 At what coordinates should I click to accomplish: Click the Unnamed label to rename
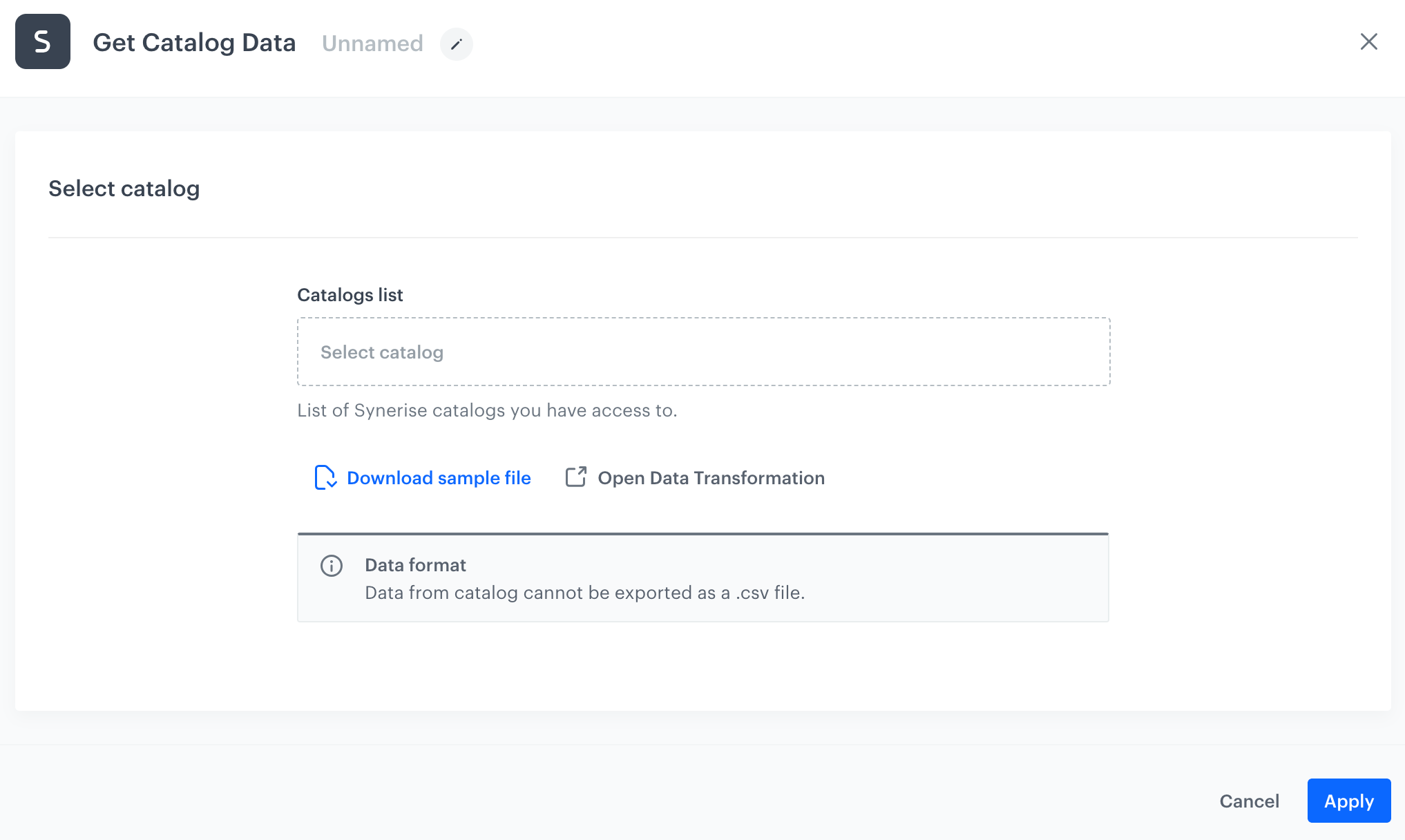[372, 43]
